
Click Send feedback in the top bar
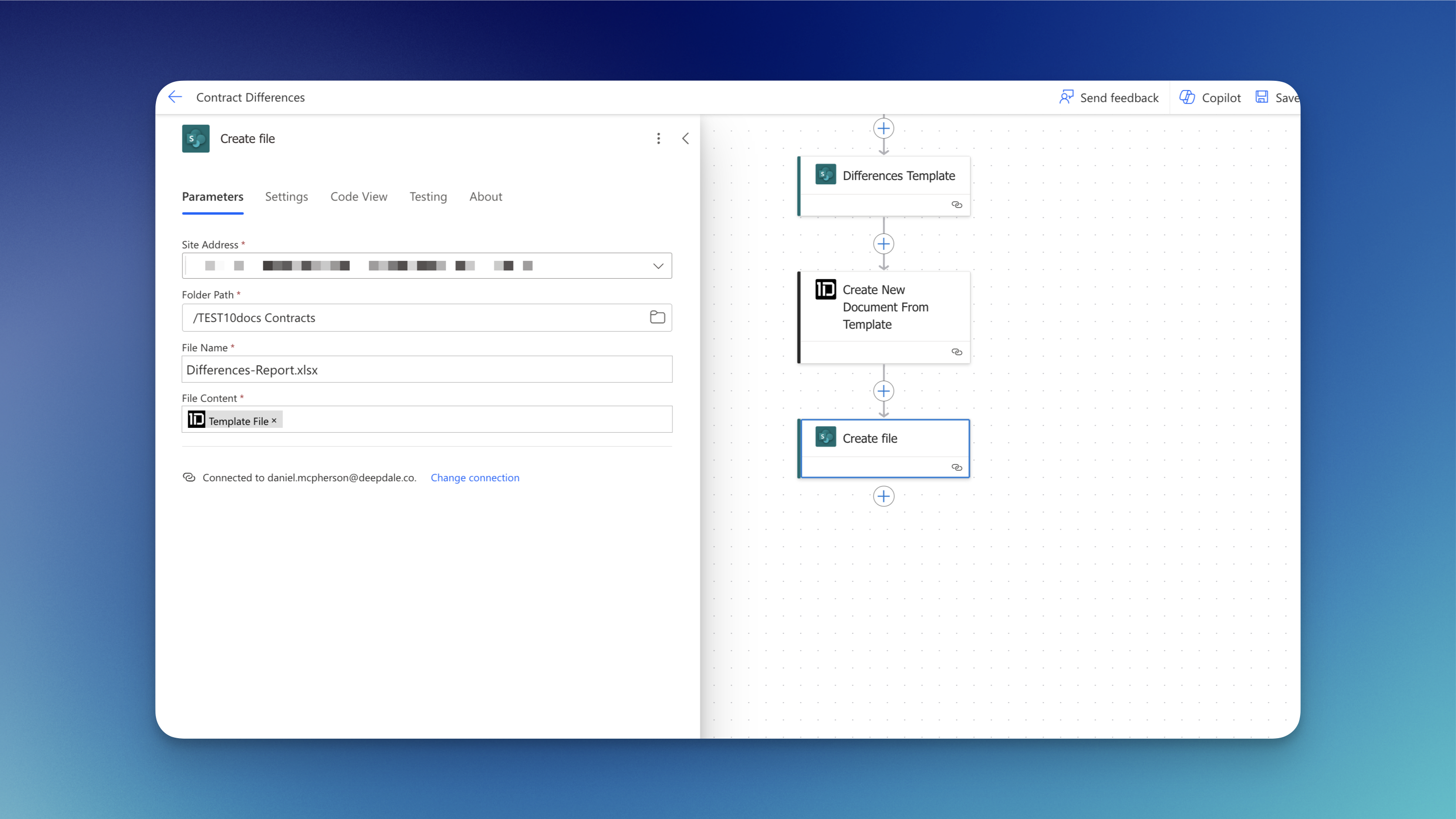pos(1109,97)
